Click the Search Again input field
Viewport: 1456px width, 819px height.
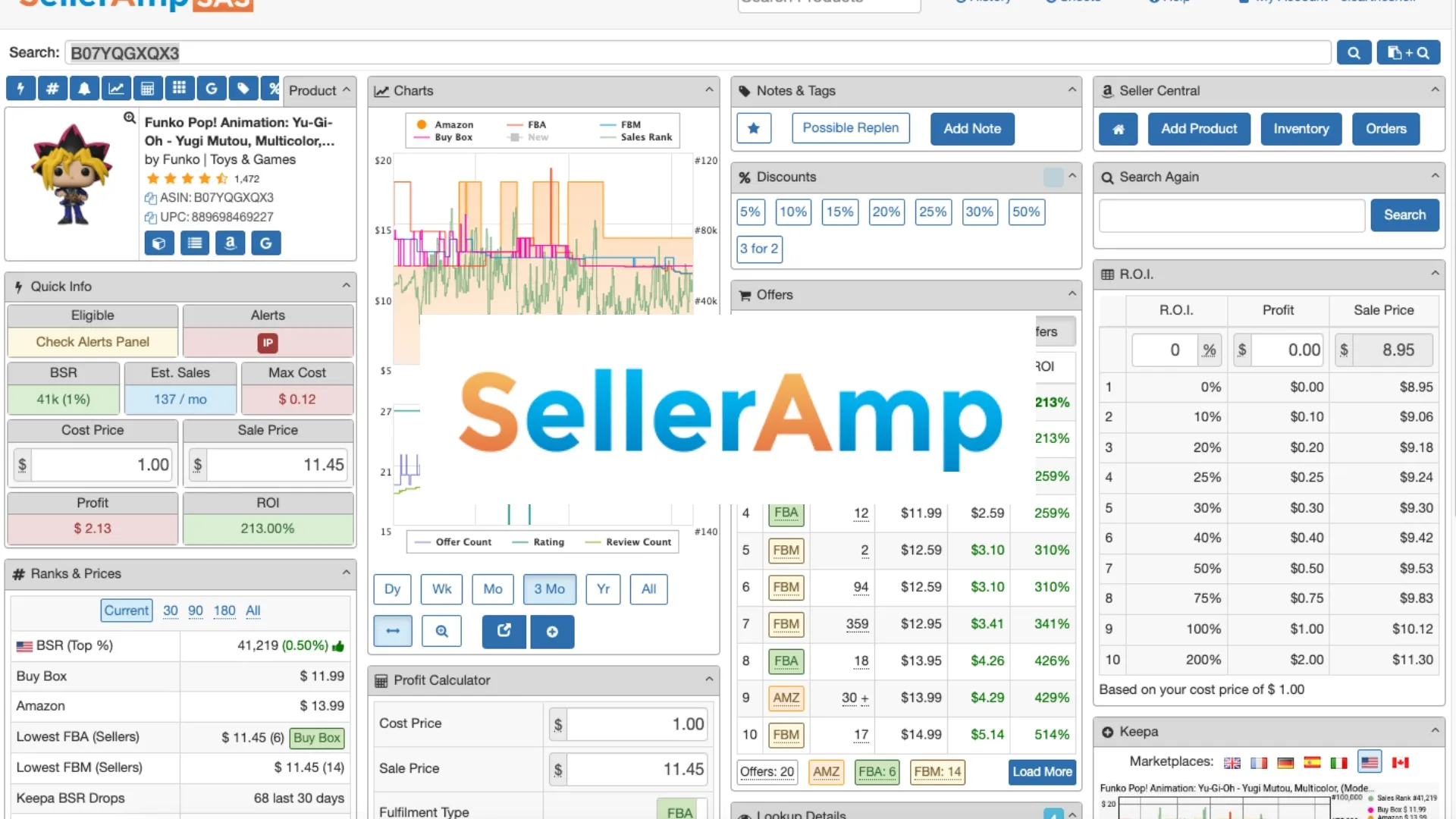[1232, 215]
